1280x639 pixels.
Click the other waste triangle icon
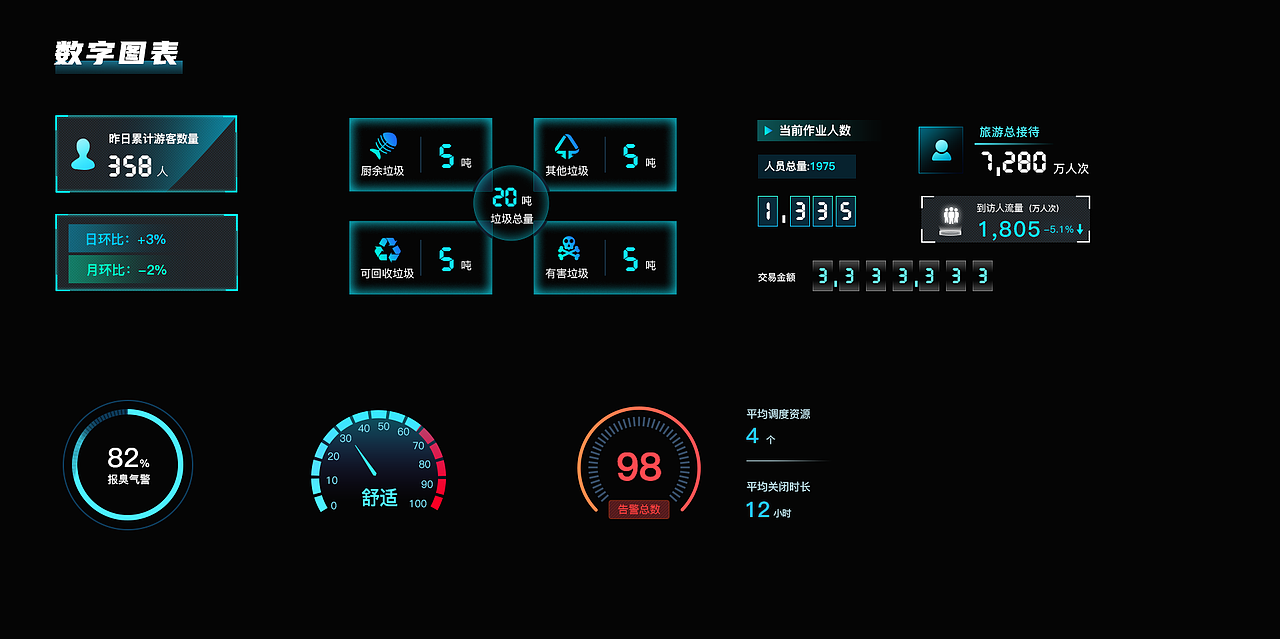[567, 146]
